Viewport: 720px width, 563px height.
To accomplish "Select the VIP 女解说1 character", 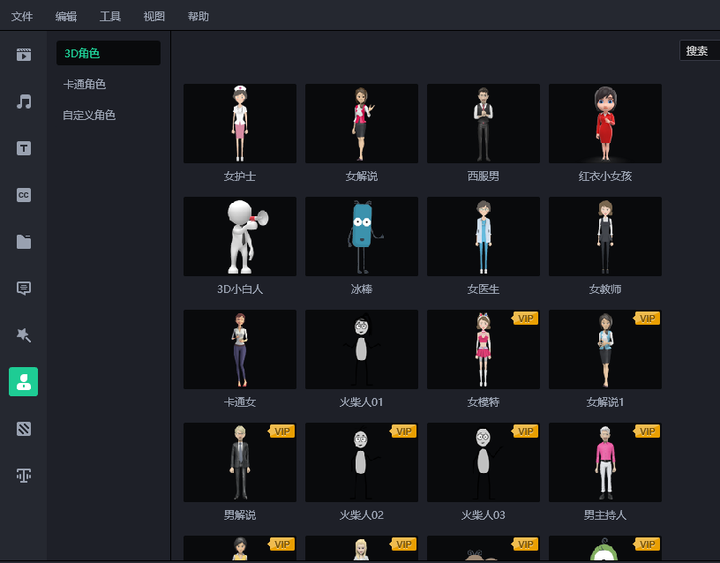I will (x=605, y=349).
